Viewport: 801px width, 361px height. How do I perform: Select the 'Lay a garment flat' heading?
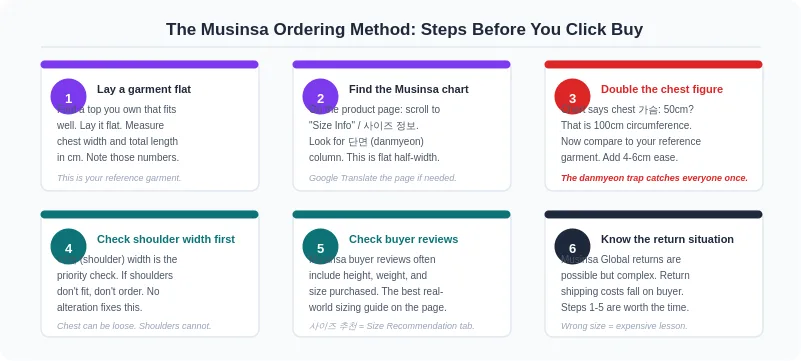coord(144,89)
